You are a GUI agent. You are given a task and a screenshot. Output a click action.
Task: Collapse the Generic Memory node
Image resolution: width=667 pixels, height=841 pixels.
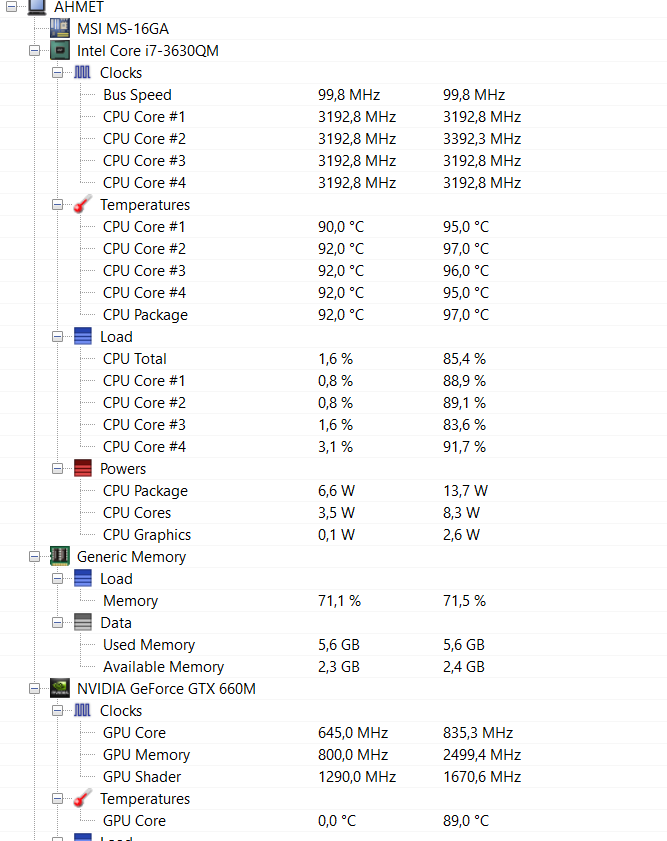point(35,556)
